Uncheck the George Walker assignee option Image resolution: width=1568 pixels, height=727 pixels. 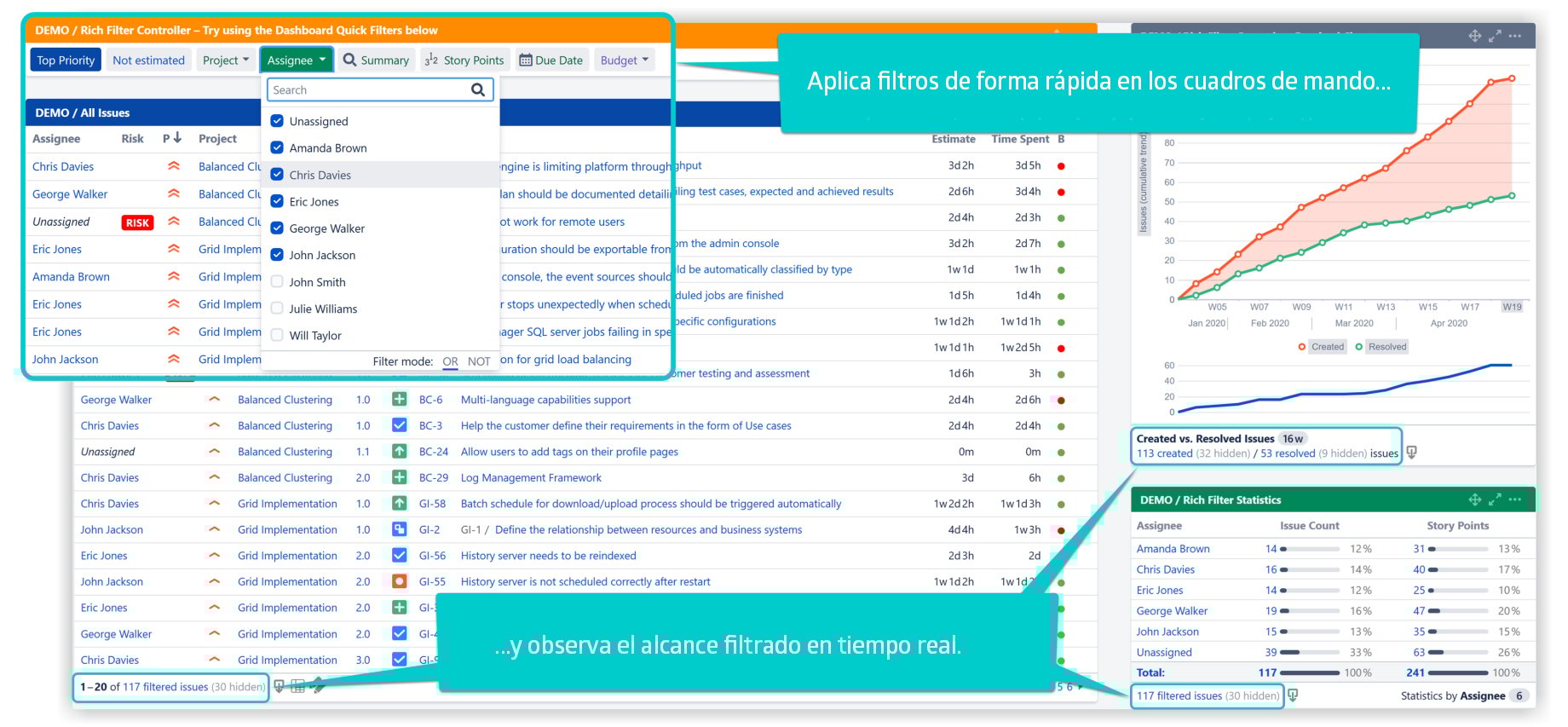tap(277, 228)
